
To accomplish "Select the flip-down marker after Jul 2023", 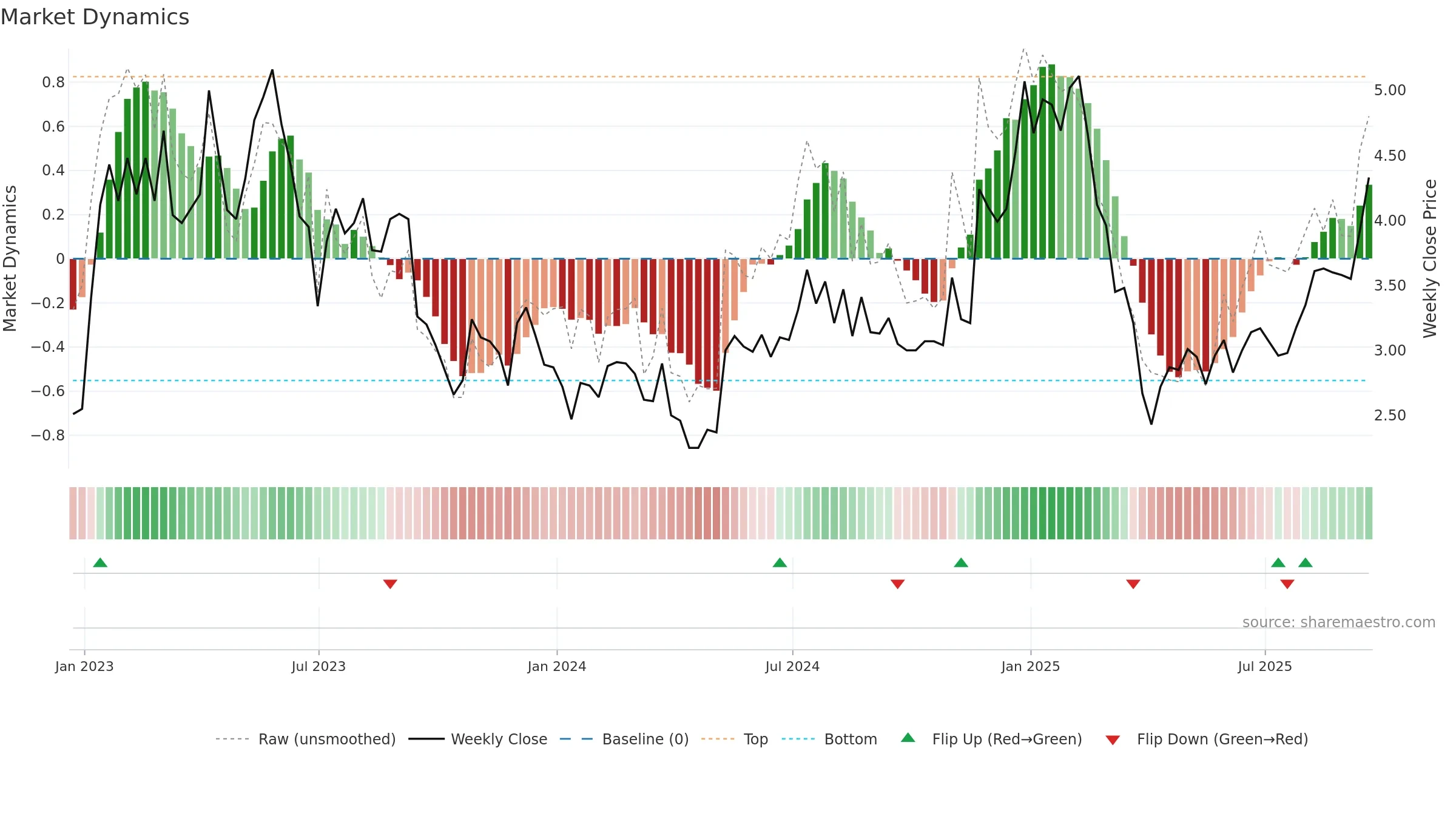I will [x=390, y=584].
